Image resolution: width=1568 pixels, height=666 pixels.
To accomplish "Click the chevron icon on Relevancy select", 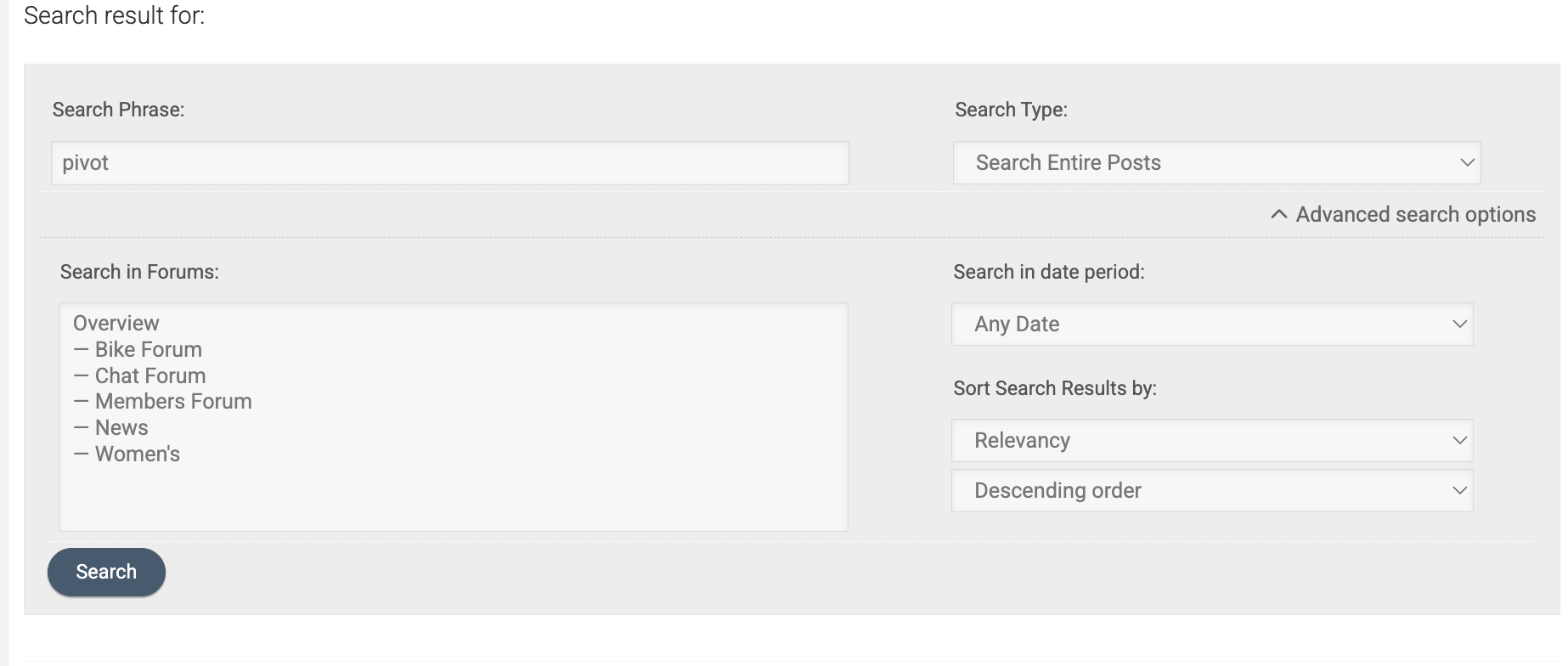I will click(x=1459, y=441).
